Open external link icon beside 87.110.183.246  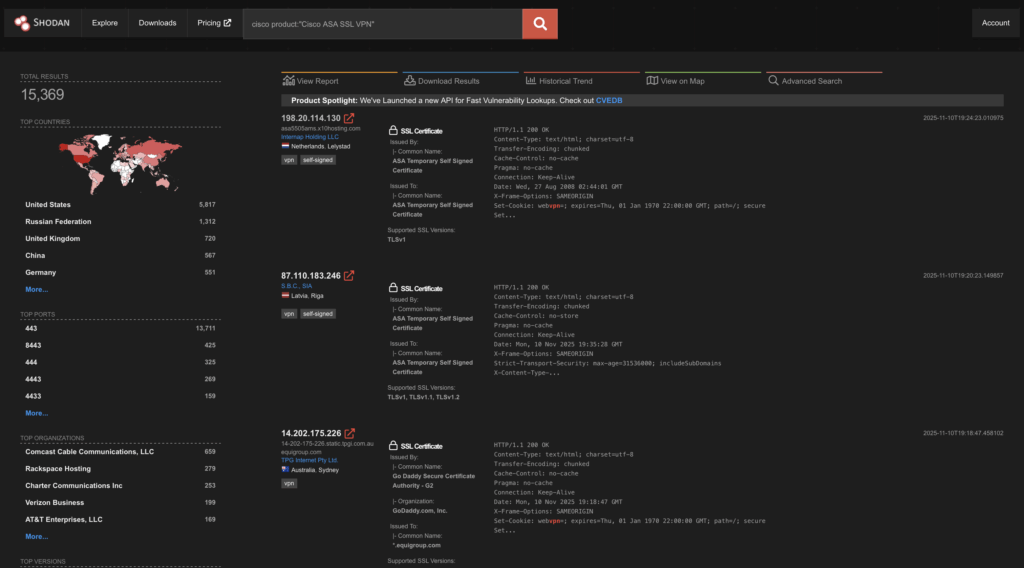(349, 276)
